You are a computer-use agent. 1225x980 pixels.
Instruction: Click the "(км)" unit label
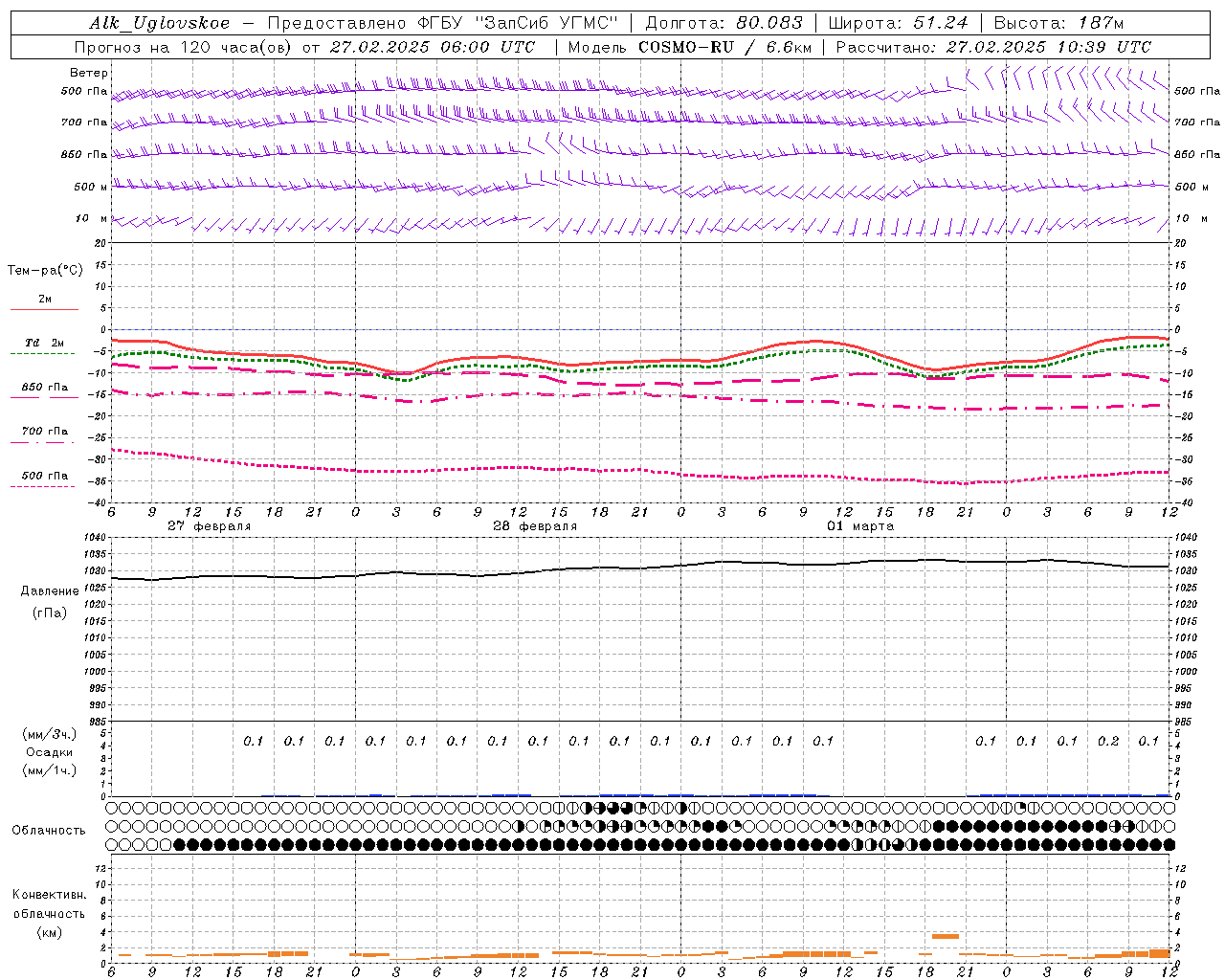(50, 932)
